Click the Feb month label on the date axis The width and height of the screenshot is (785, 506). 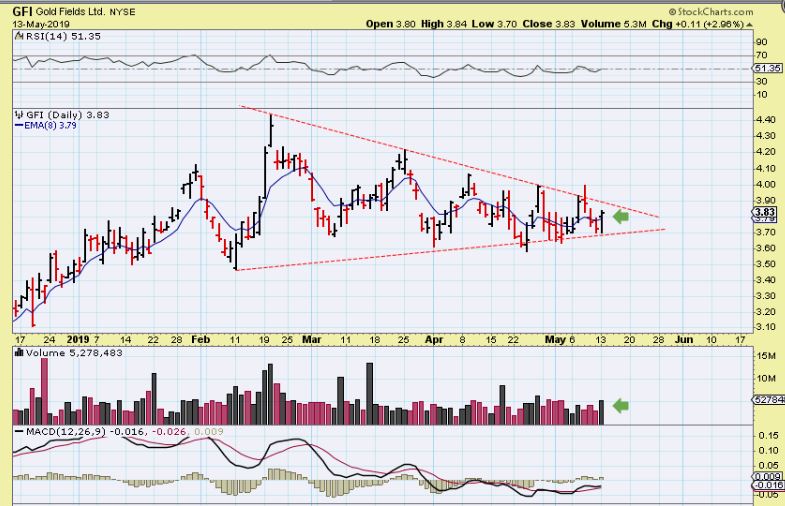pos(200,339)
